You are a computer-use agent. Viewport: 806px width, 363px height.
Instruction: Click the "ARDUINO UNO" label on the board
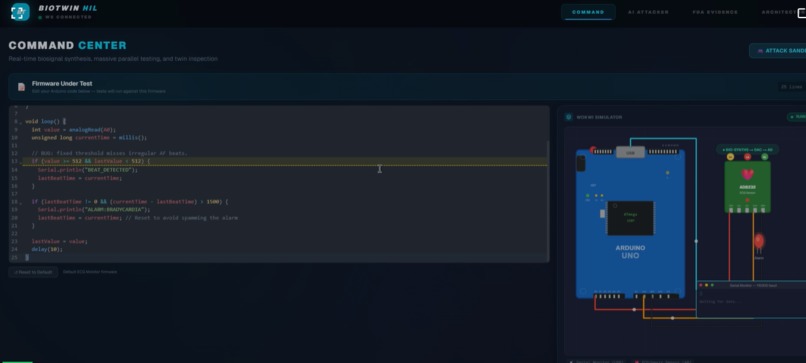click(x=630, y=252)
